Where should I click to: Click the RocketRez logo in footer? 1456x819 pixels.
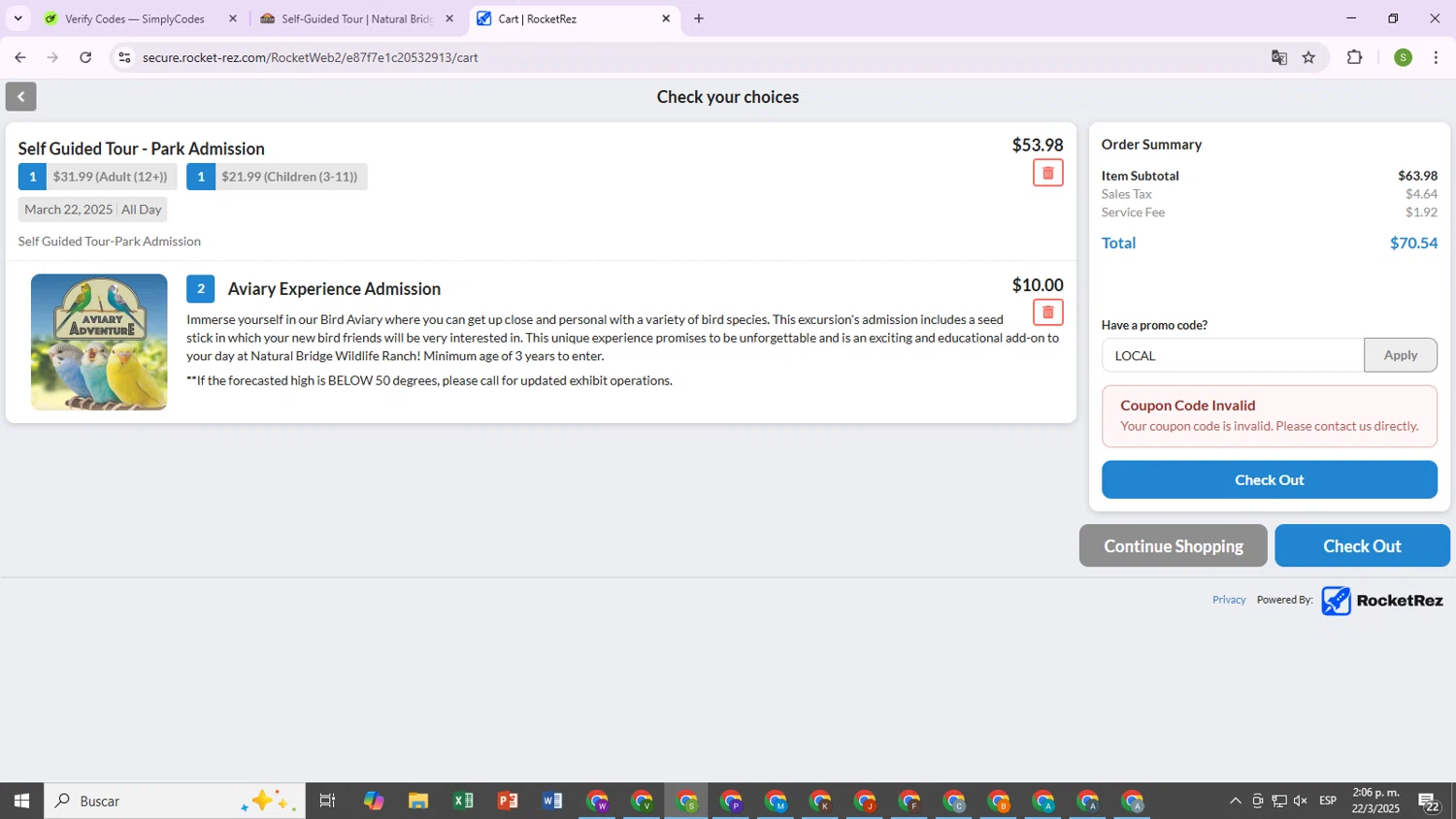click(1381, 601)
